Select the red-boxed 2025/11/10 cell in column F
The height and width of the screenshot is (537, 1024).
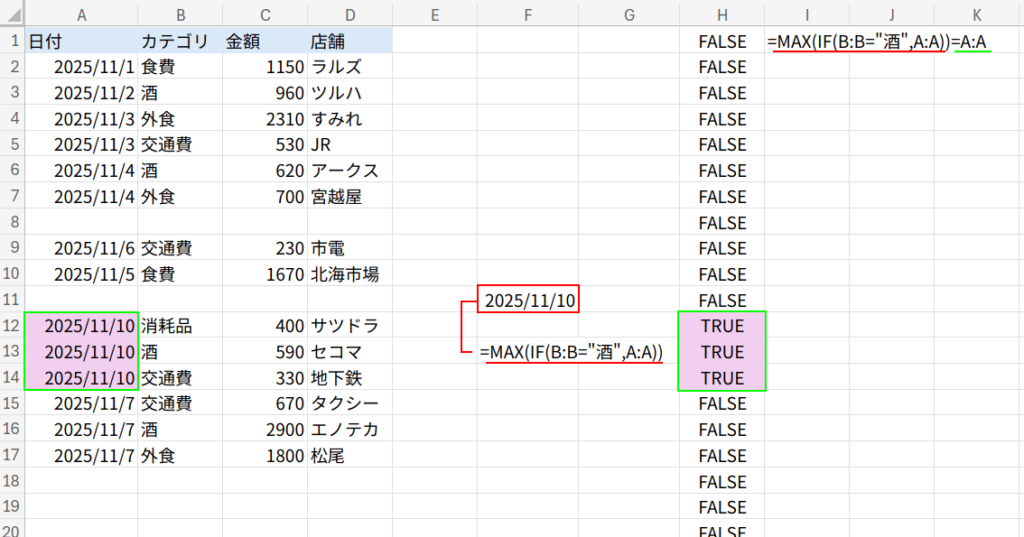(x=529, y=300)
